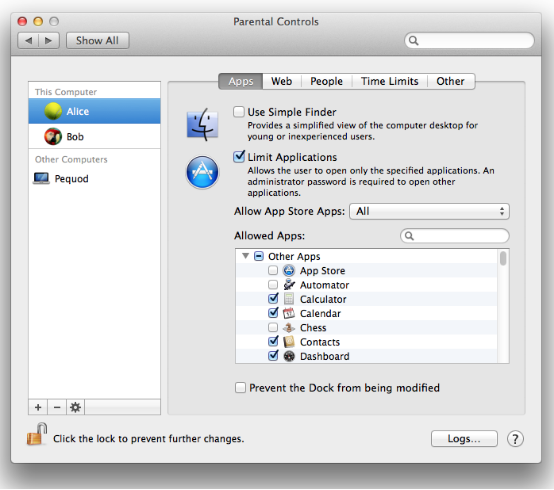Click the gear action icon under user list
This screenshot has width=554, height=490.
click(75, 407)
